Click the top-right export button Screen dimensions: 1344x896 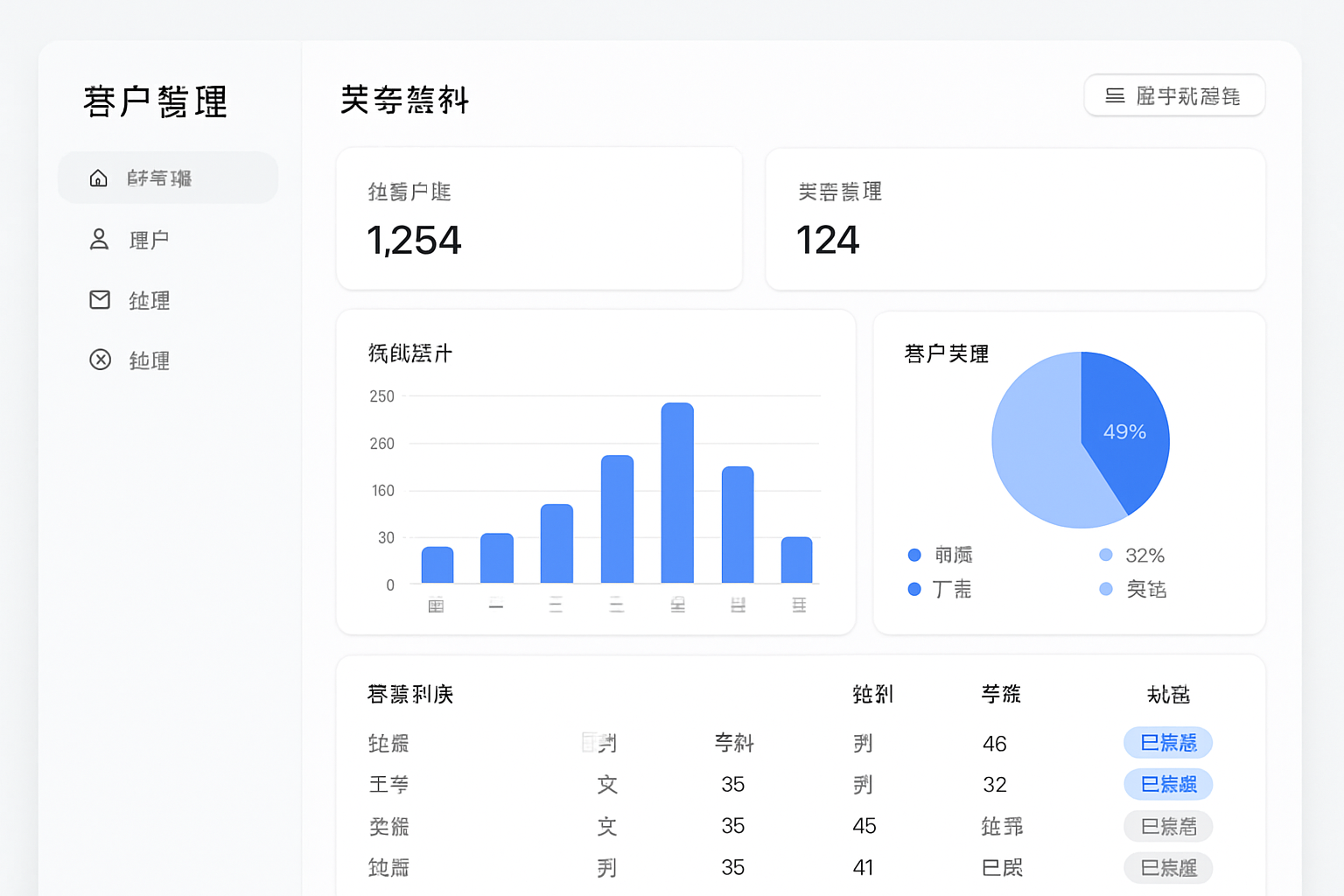[x=1174, y=95]
